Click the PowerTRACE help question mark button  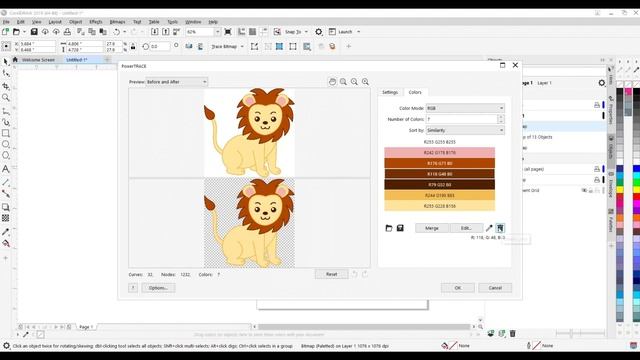coord(133,288)
